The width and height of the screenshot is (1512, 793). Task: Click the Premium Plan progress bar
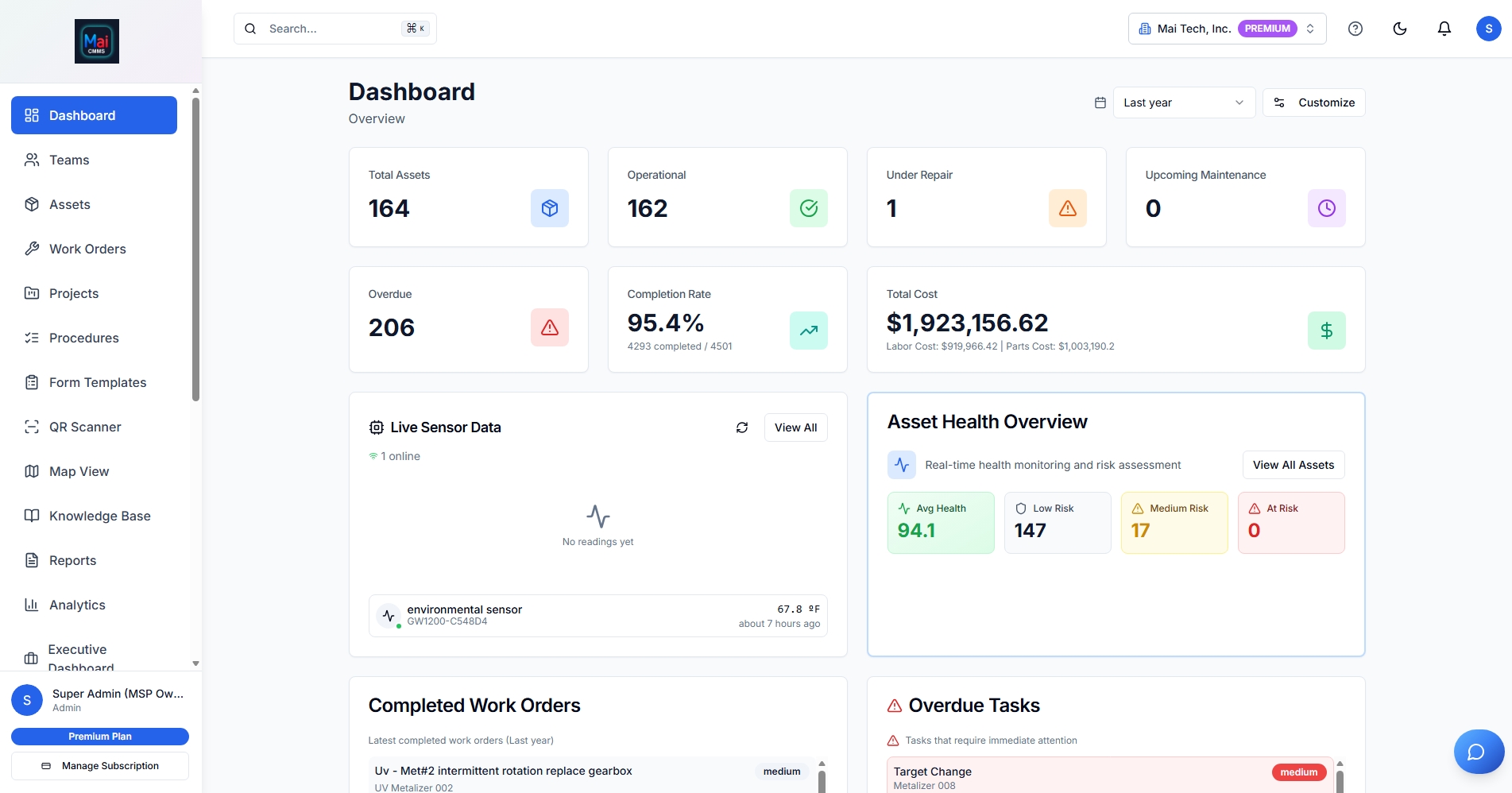pos(100,736)
